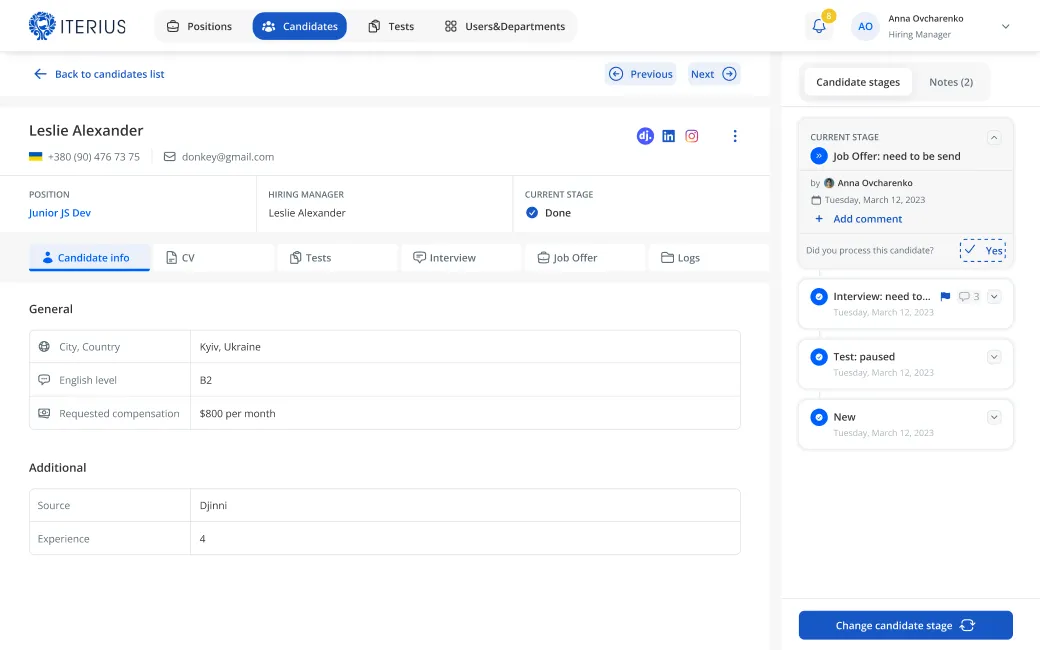Open the notifications bell icon

tap(819, 27)
